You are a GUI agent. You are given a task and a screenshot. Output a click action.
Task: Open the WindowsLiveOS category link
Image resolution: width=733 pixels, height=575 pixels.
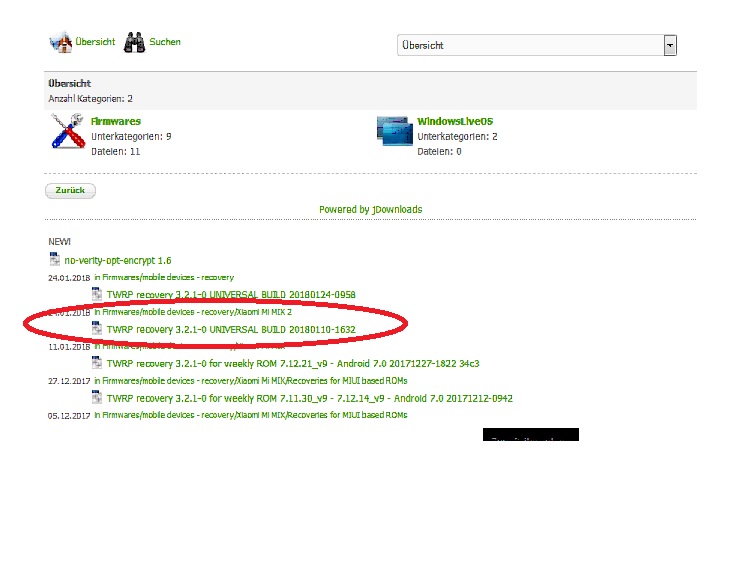point(455,121)
